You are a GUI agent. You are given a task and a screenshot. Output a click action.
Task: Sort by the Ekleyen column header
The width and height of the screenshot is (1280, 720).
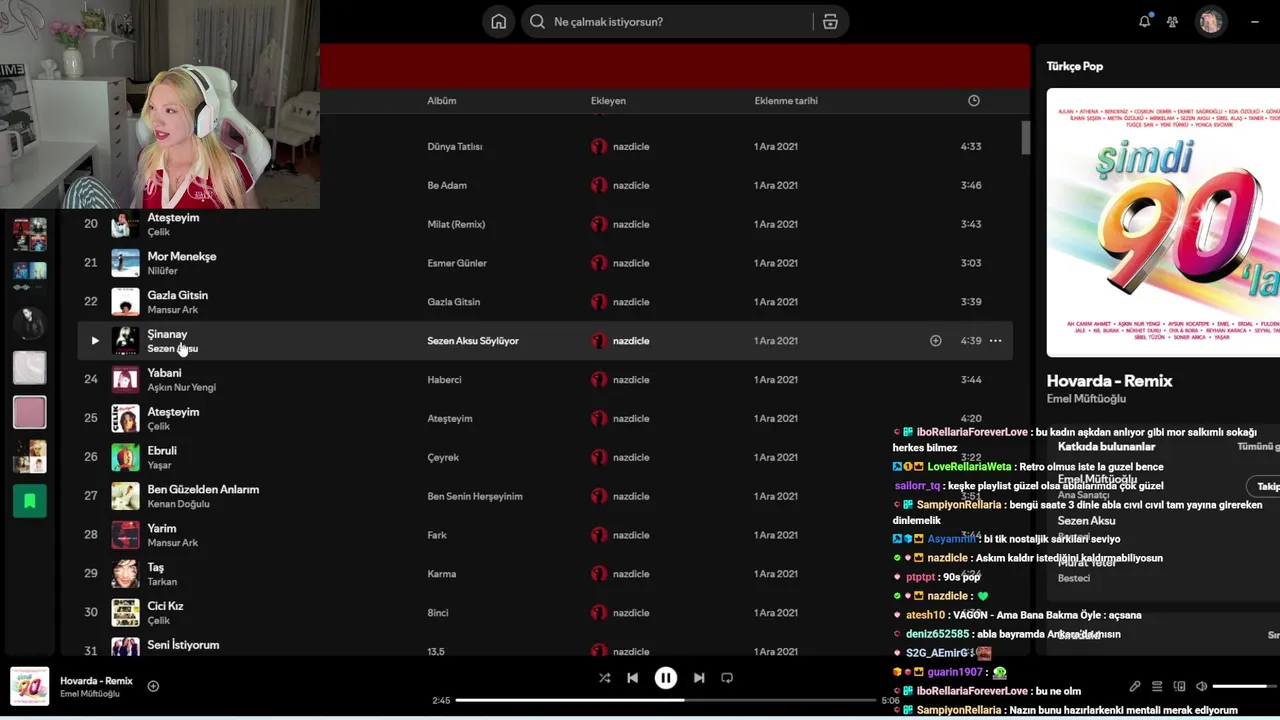point(608,101)
